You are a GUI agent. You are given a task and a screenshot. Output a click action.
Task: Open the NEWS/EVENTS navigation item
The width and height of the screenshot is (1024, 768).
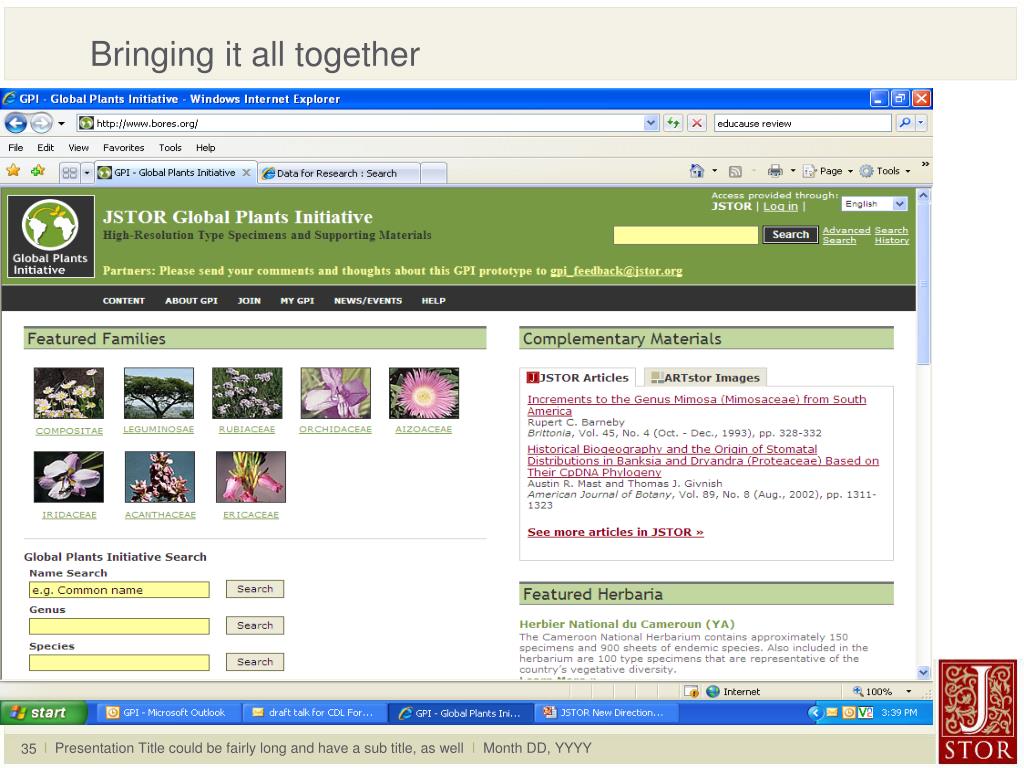click(x=368, y=300)
